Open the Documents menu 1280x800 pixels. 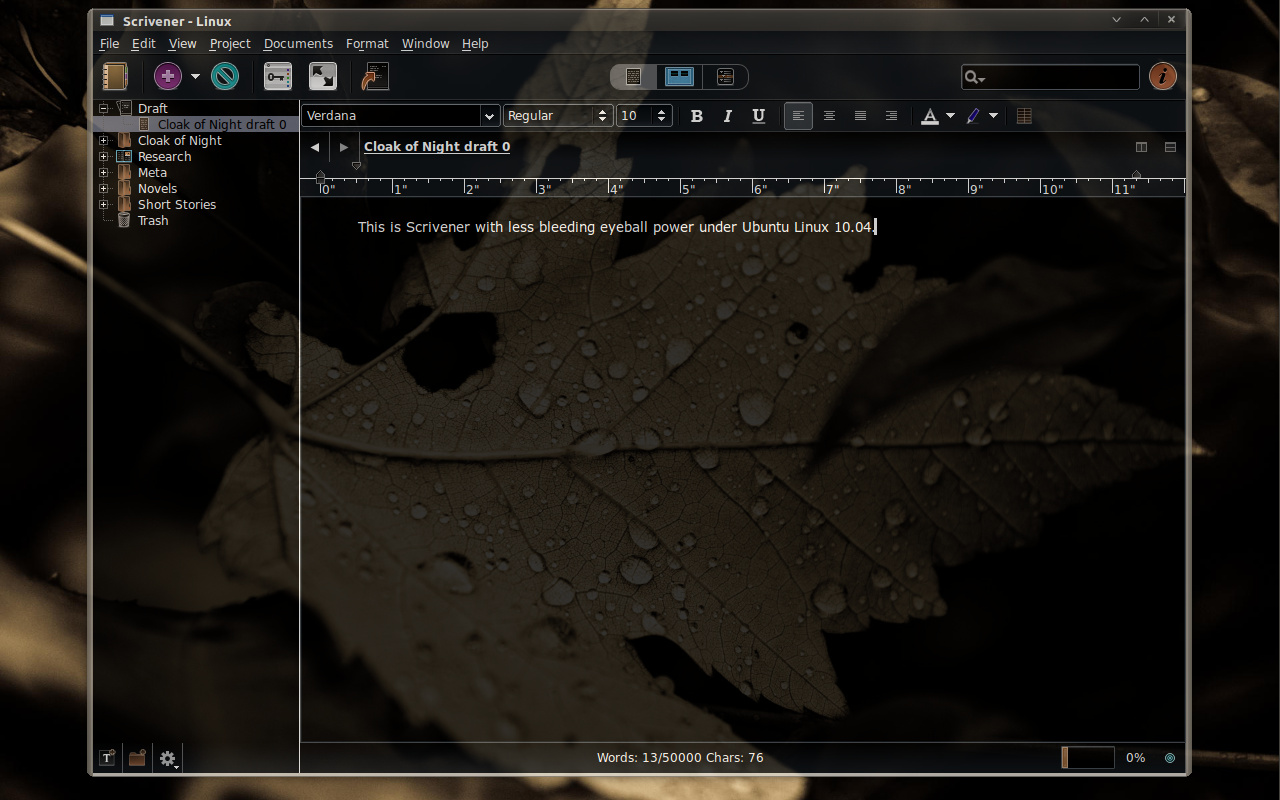pos(298,43)
